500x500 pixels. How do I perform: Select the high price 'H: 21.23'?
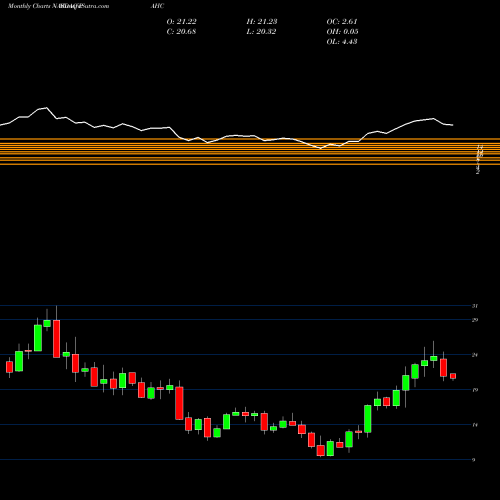(x=262, y=22)
